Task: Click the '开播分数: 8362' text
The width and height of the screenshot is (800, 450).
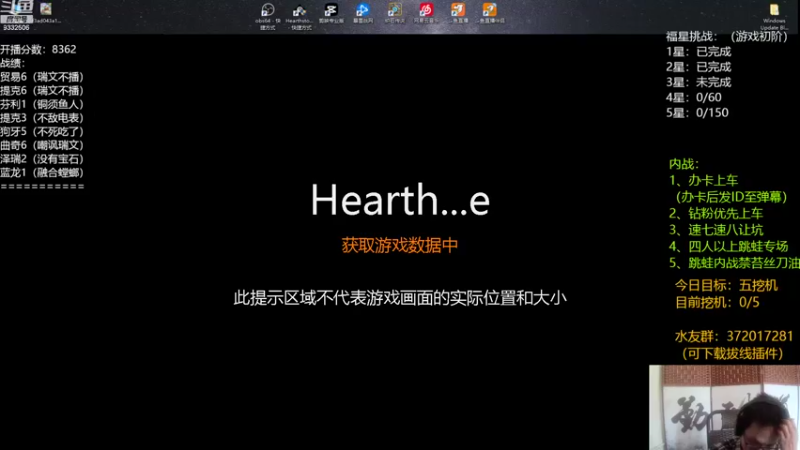Action: coord(38,49)
